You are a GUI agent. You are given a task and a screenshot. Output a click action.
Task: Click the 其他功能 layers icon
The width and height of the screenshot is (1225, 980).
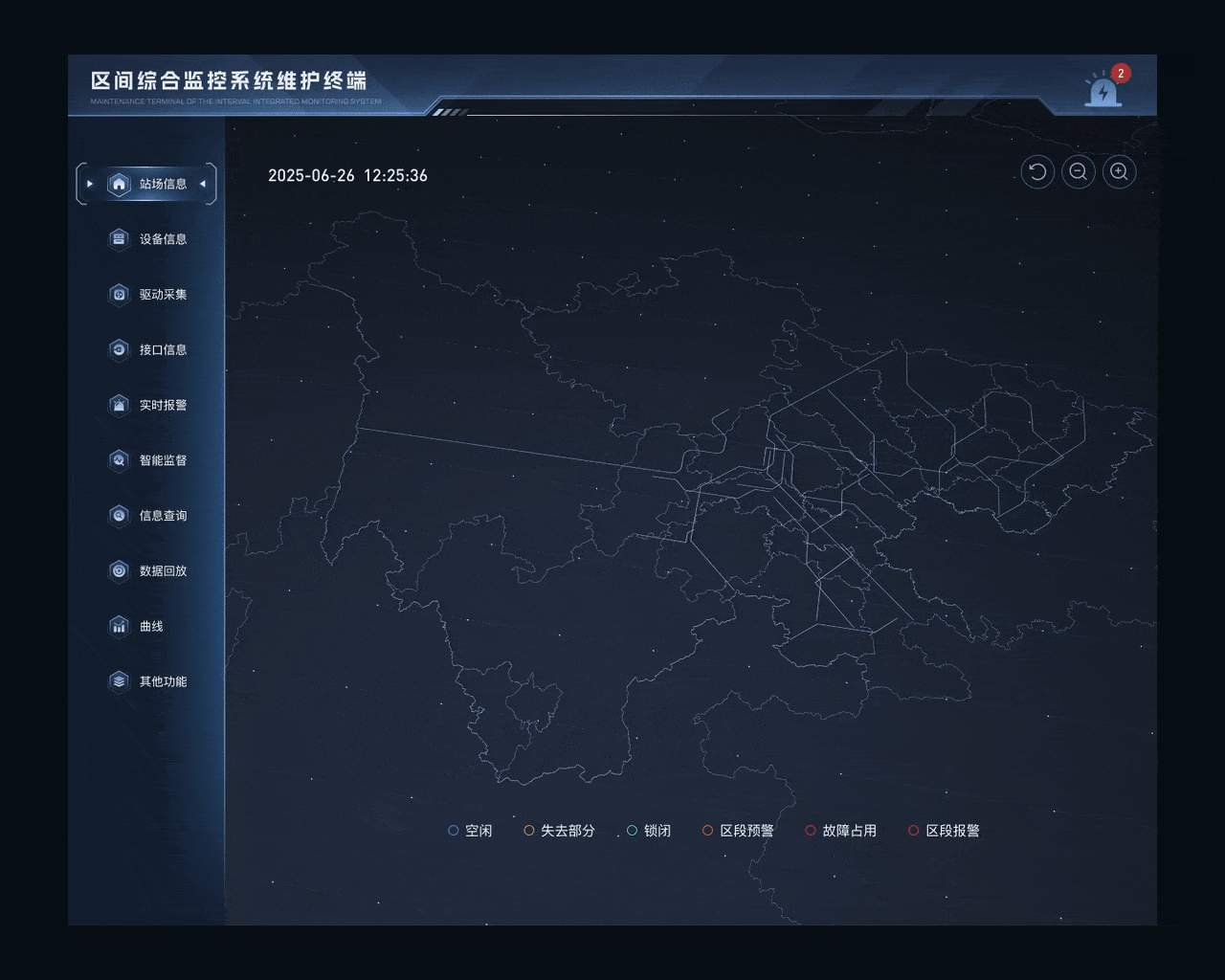[119, 681]
